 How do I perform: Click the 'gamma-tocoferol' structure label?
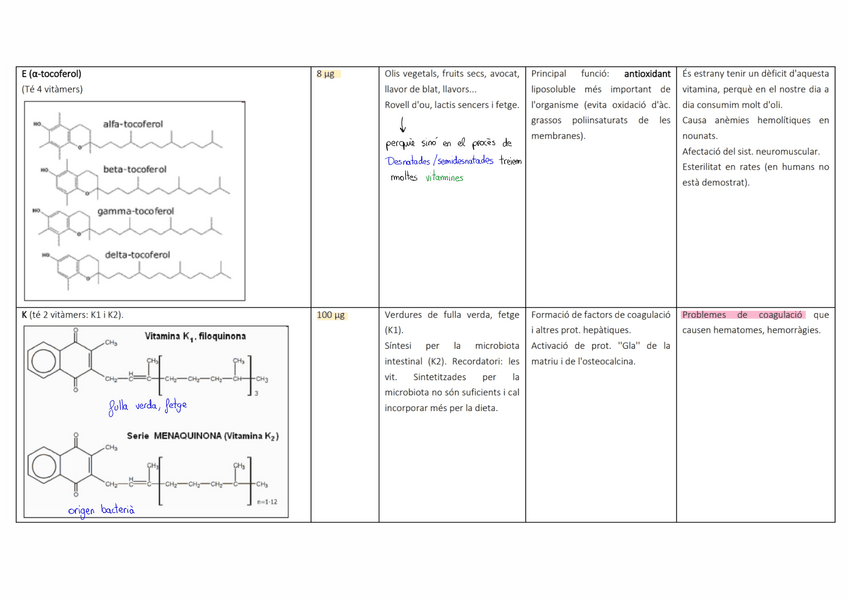[136, 211]
